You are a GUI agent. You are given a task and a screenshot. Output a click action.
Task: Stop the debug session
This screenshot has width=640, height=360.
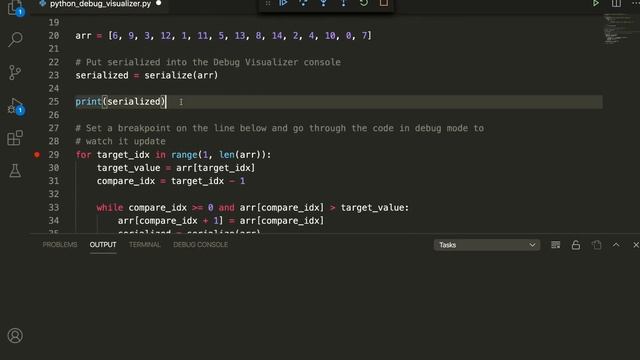(x=384, y=3)
